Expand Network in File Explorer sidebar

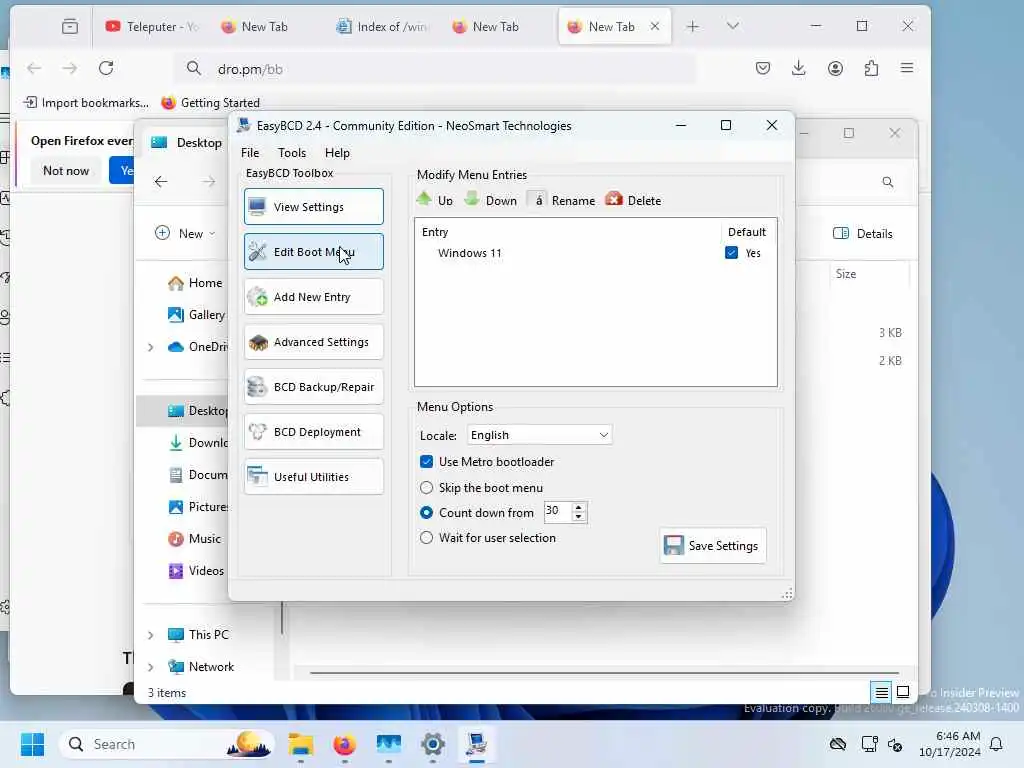[151, 667]
